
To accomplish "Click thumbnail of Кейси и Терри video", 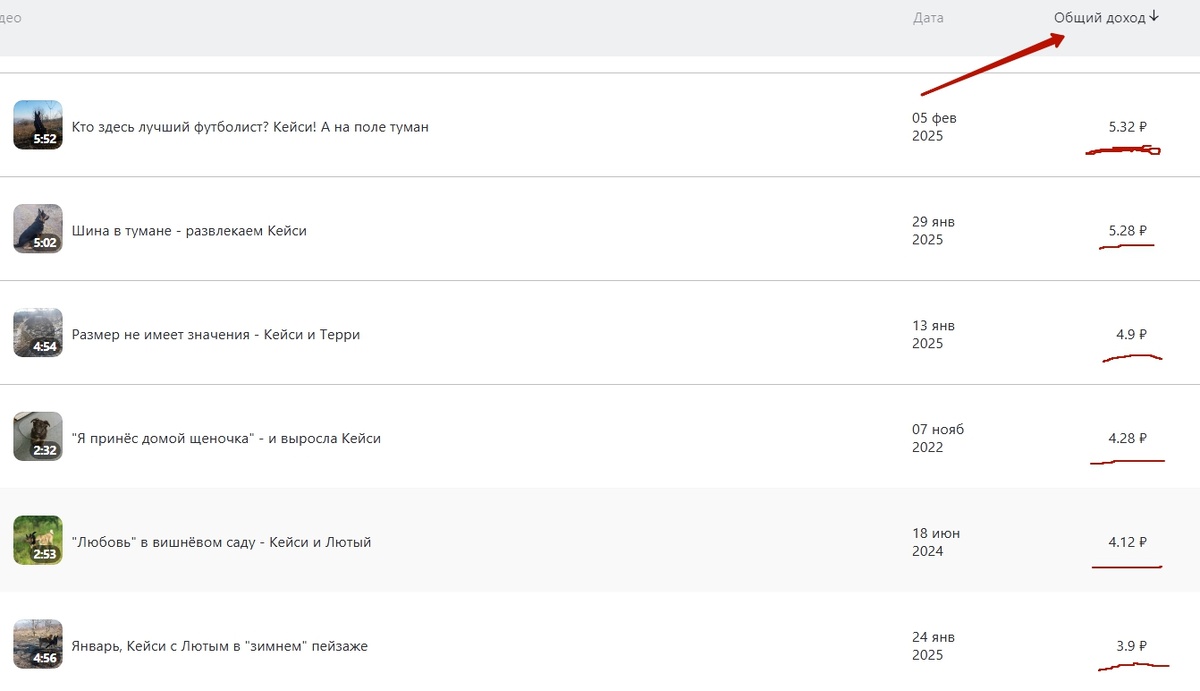I will [38, 333].
